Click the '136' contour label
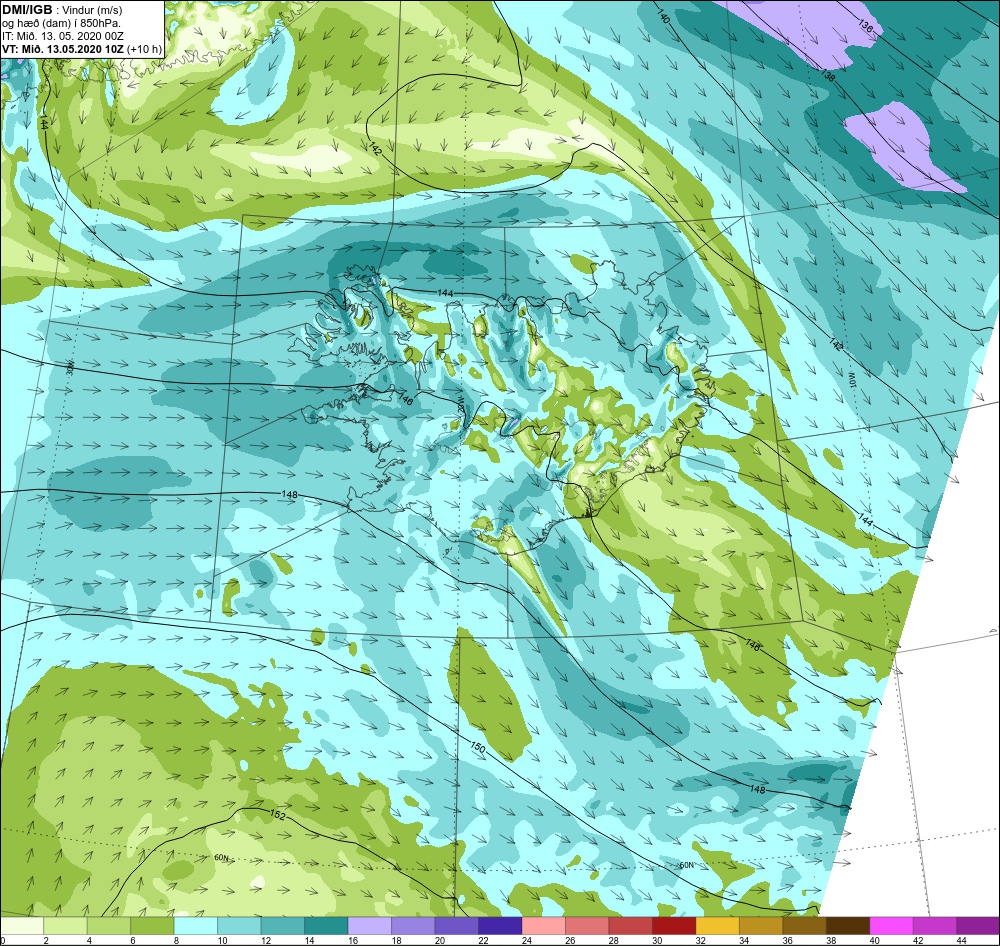 click(x=865, y=25)
